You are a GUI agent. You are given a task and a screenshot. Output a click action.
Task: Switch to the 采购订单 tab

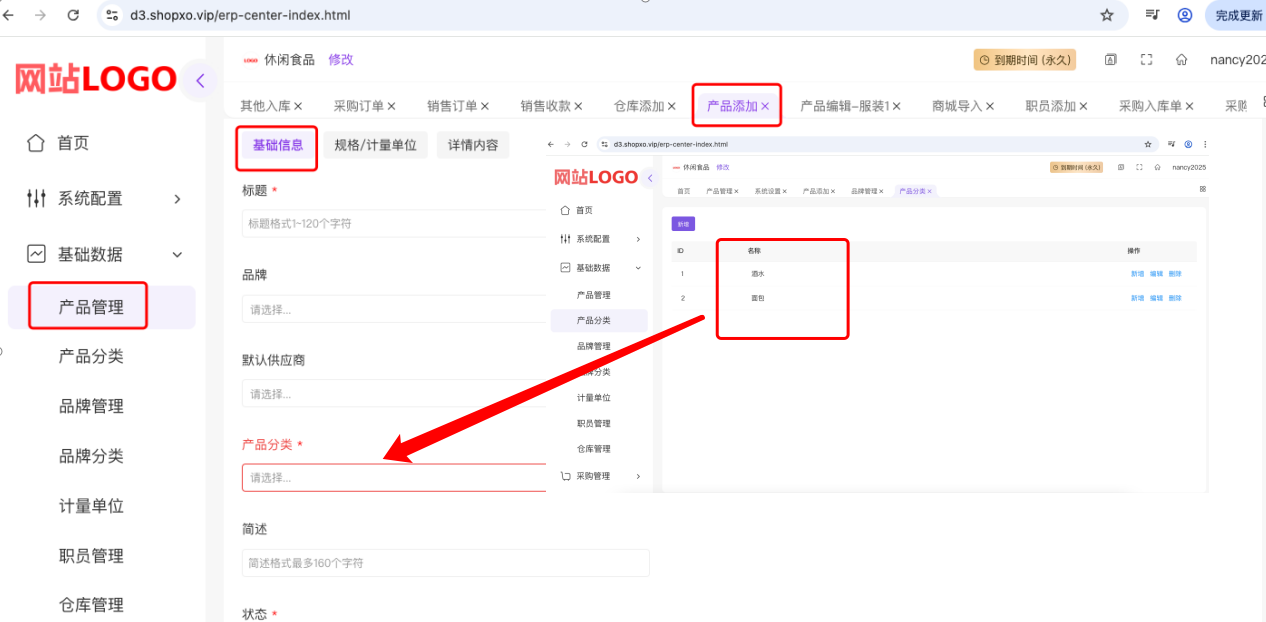tap(358, 106)
